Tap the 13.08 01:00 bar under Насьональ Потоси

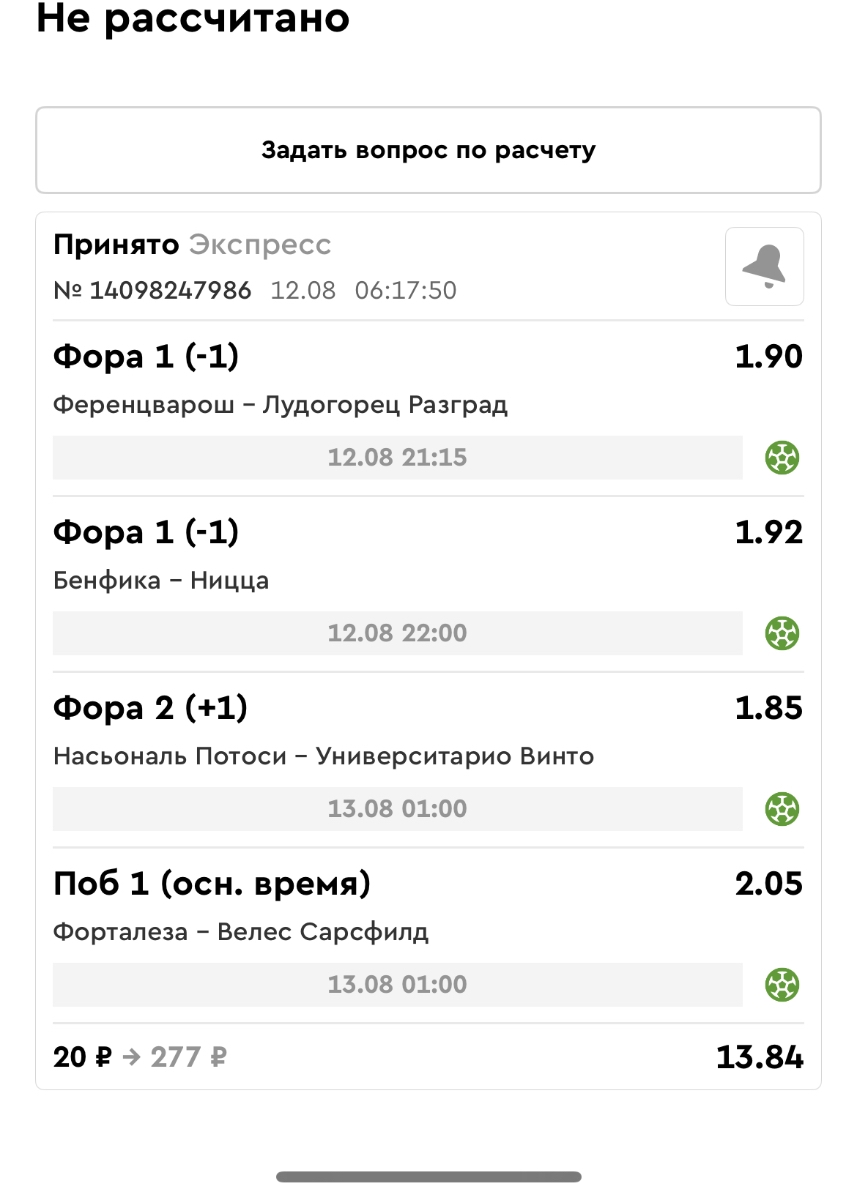(397, 808)
